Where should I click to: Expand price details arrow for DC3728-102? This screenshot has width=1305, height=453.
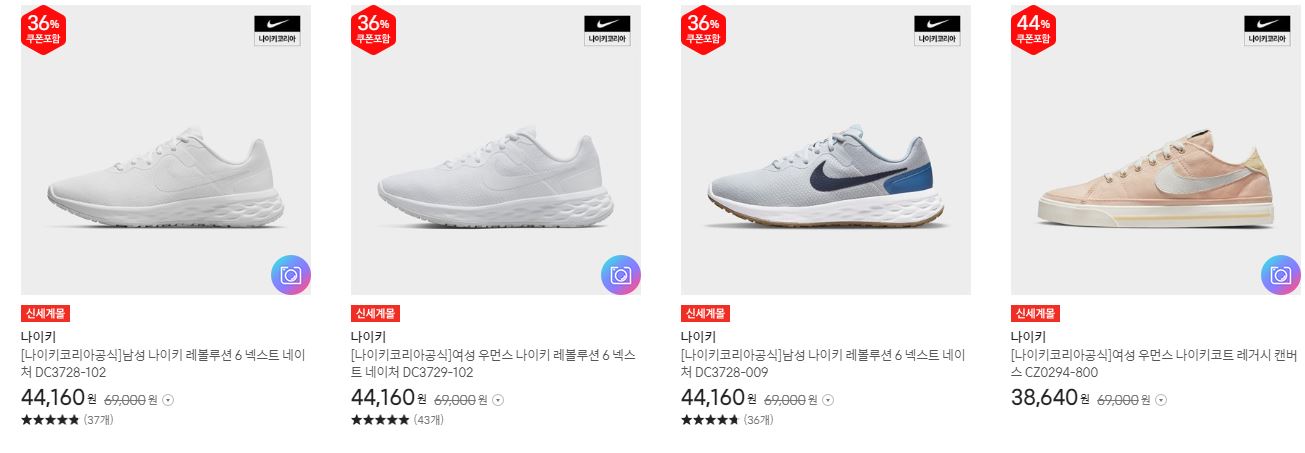coord(168,400)
